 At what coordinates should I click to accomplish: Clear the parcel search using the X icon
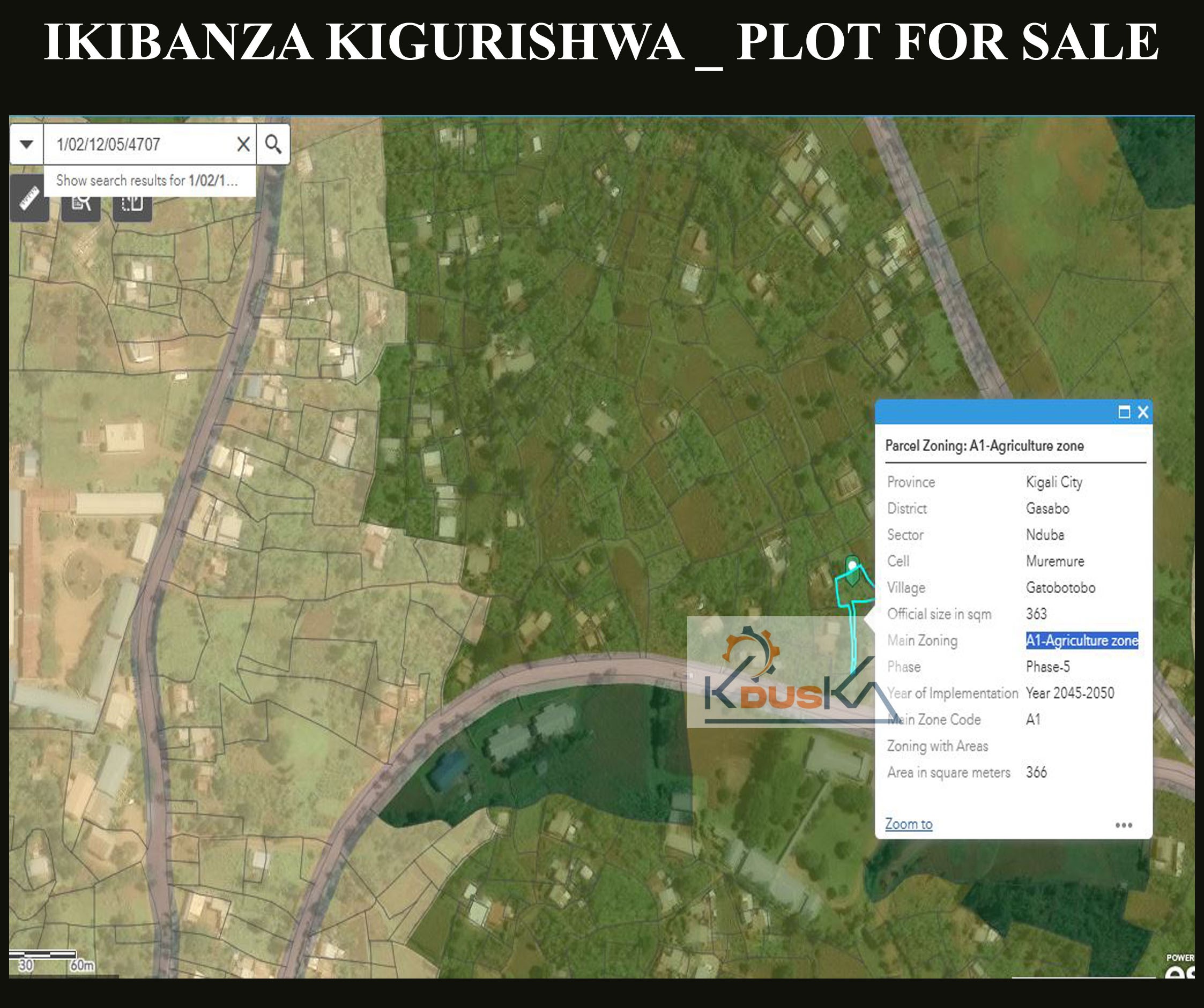pyautogui.click(x=244, y=144)
